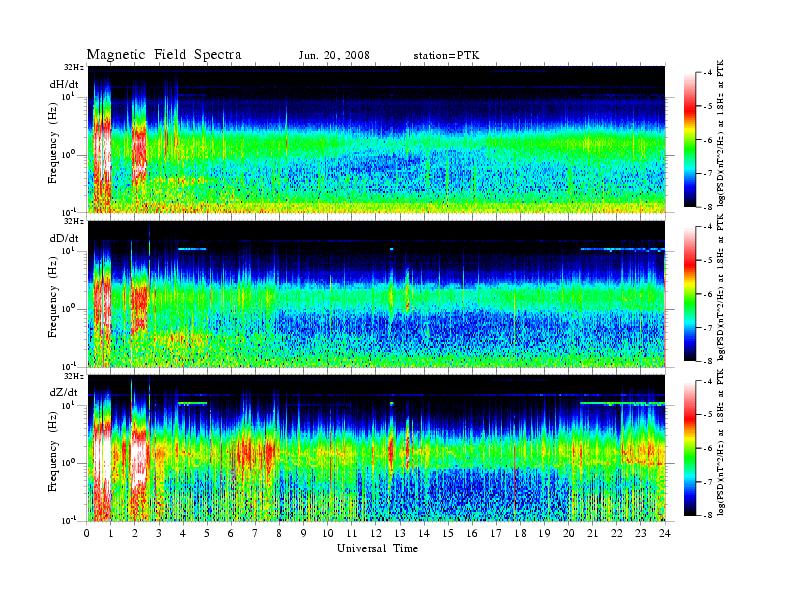Click hour "21" on the Universal Time axis
Image resolution: width=792 pixels, height=612 pixels.
point(592,533)
